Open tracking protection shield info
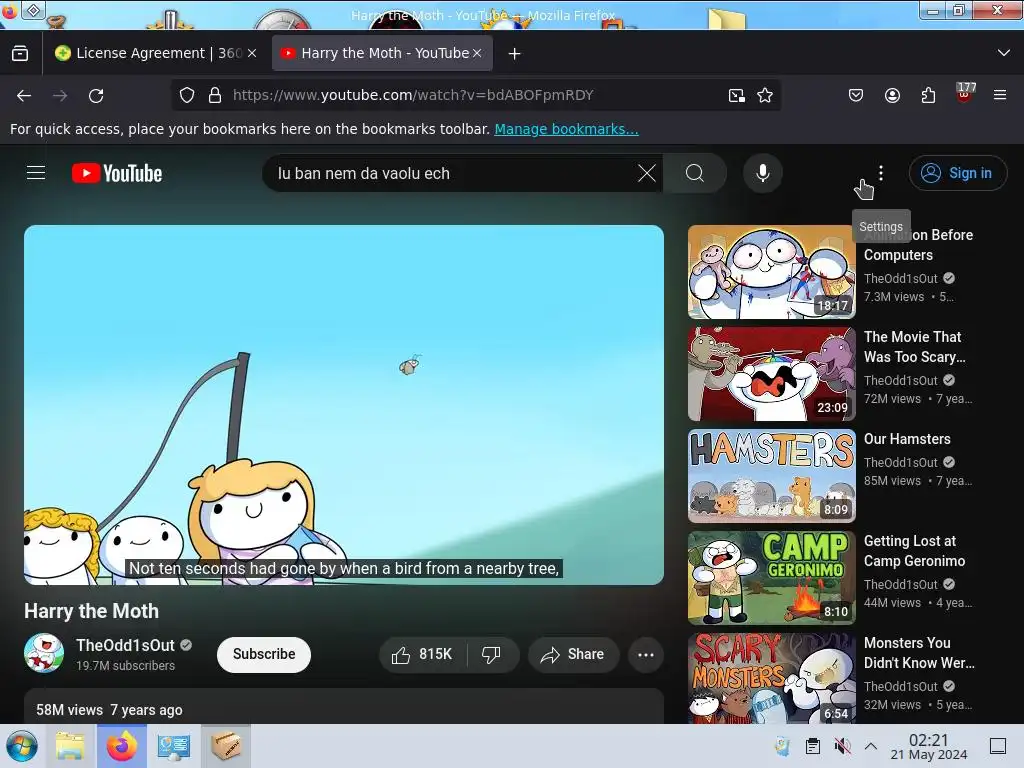This screenshot has width=1024, height=768. pyautogui.click(x=187, y=95)
